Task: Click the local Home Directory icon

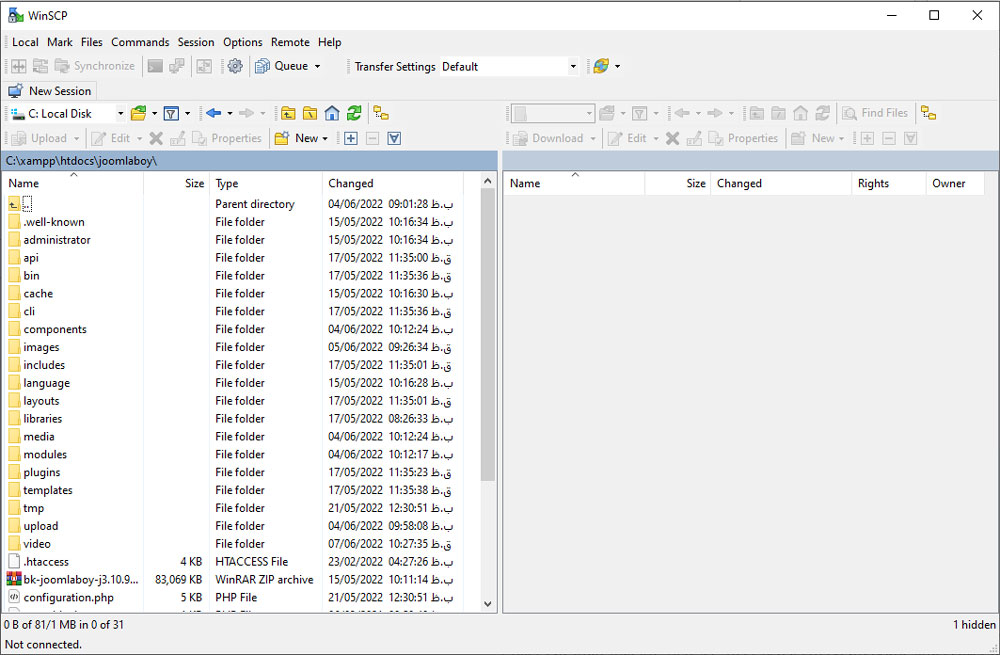Action: [x=332, y=113]
